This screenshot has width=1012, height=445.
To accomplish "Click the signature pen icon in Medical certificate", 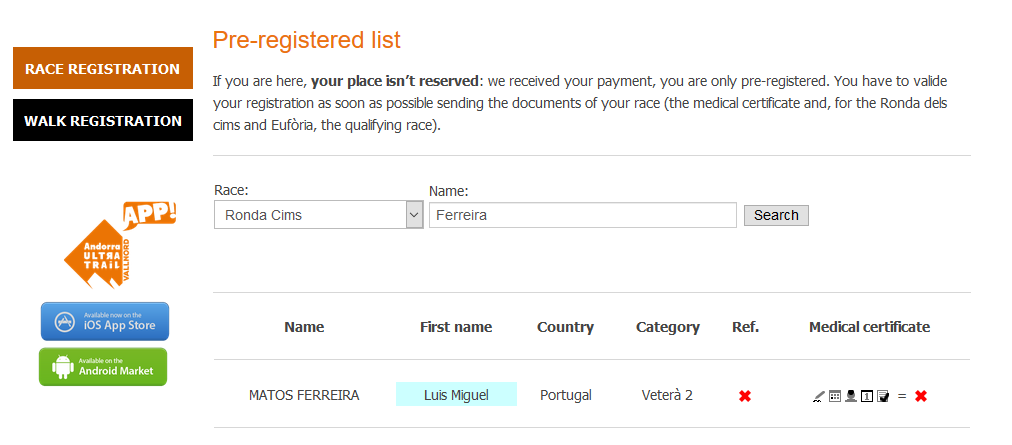I will [x=818, y=396].
